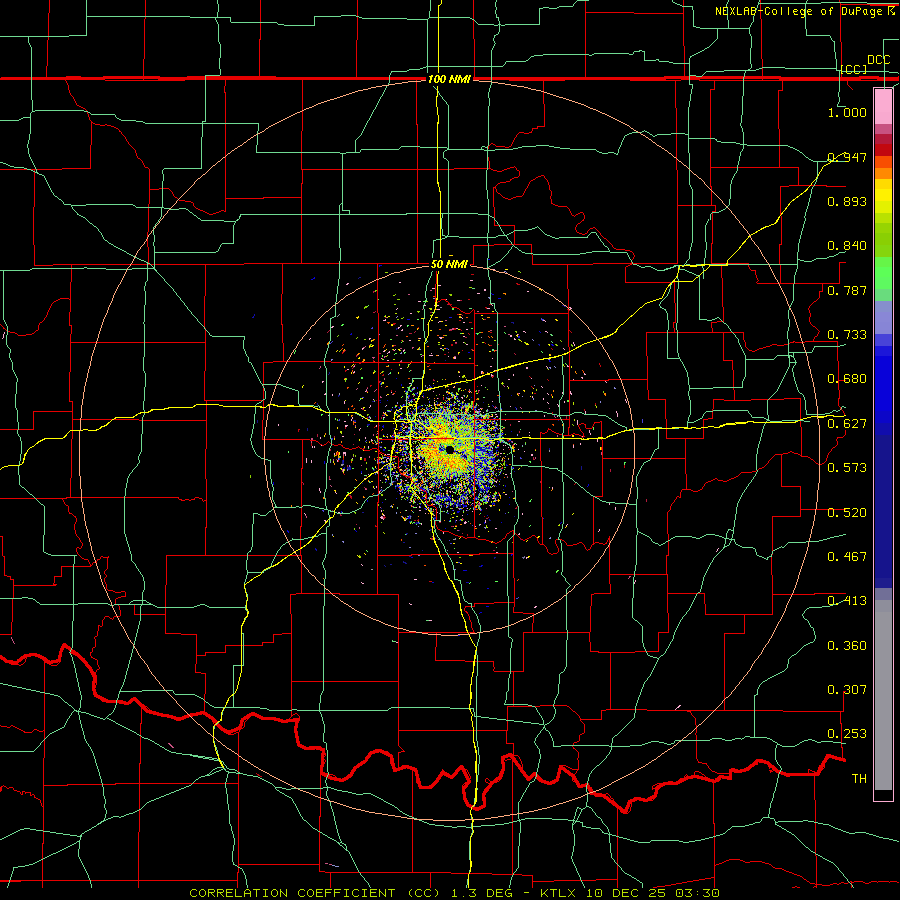This screenshot has height=900, width=900.
Task: Click the 0.413 color scale value
Action: click(847, 601)
